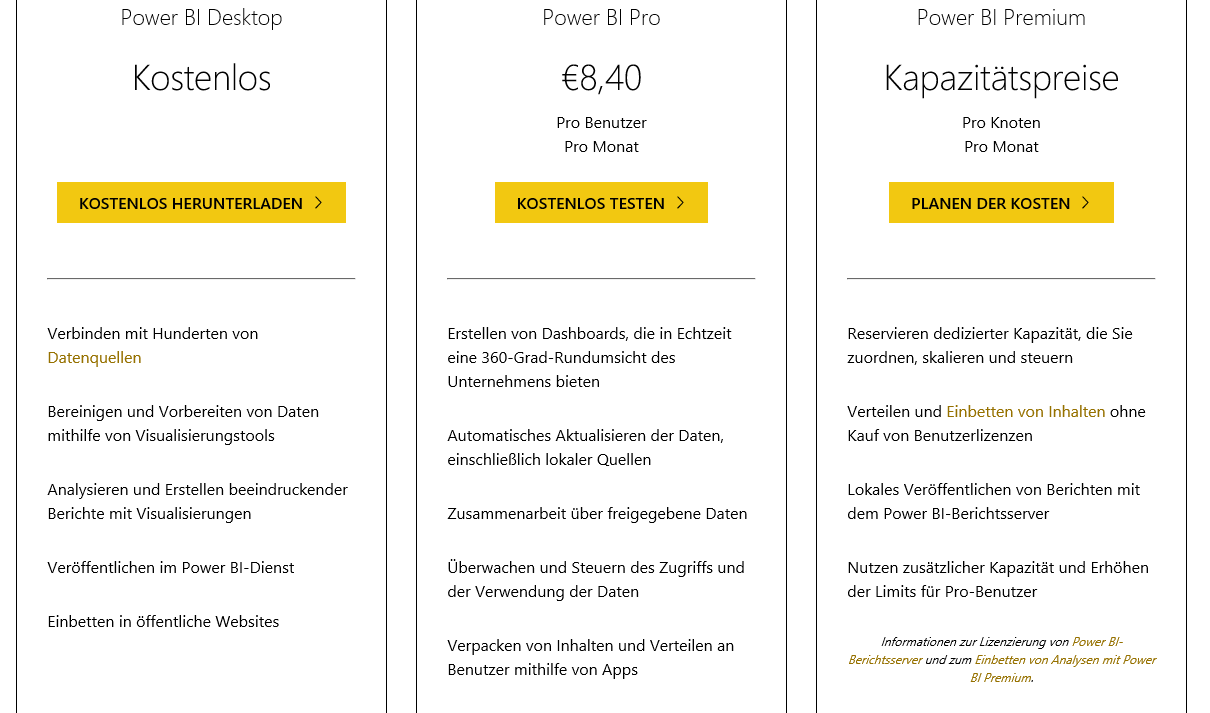The width and height of the screenshot is (1210, 713).
Task: Click the €8,40 price text
Action: point(601,78)
